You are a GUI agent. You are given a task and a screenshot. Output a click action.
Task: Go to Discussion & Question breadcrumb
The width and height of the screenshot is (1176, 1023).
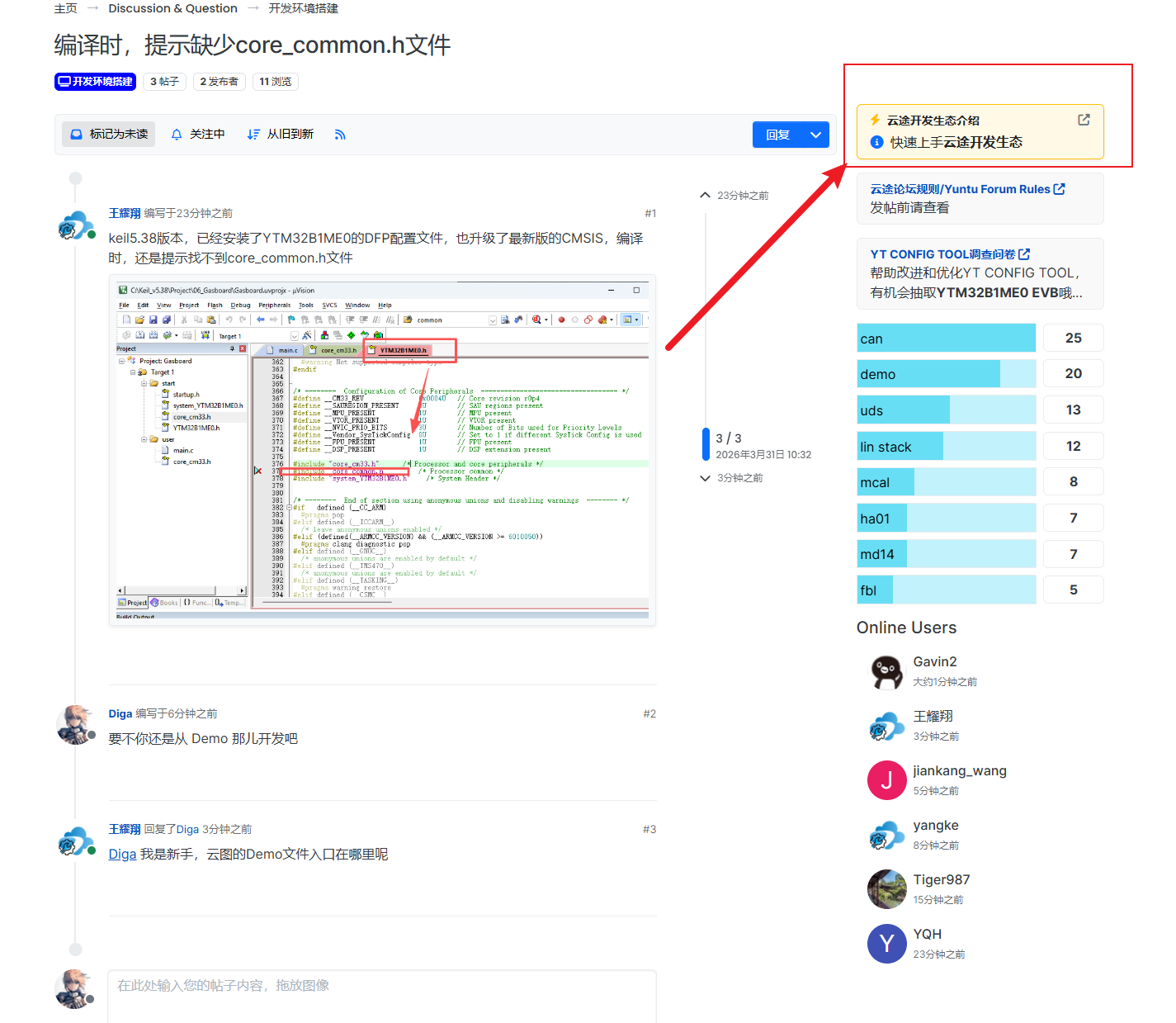coord(172,8)
